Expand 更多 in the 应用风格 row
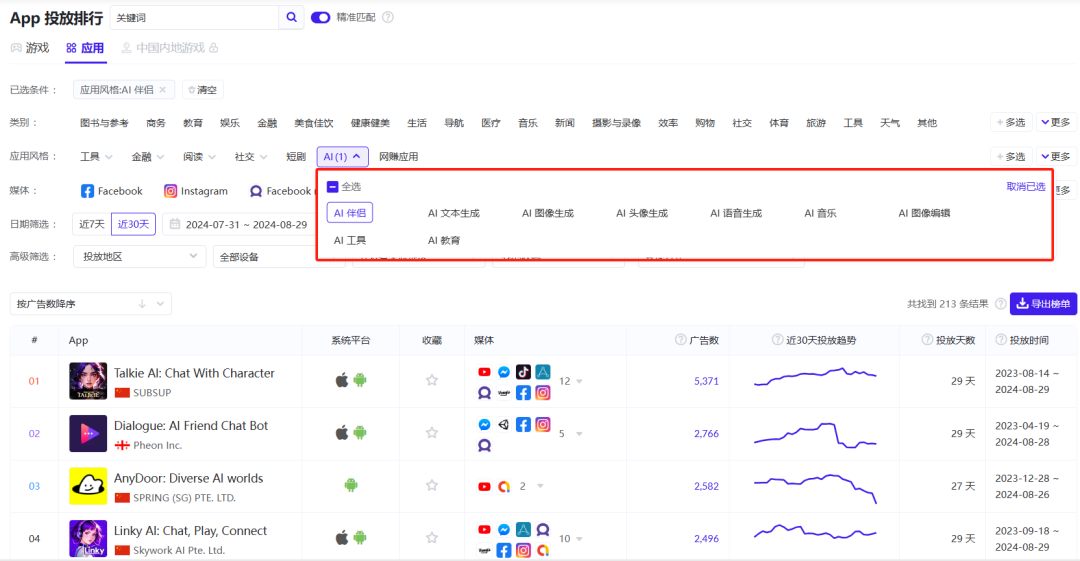 pyautogui.click(x=1056, y=156)
